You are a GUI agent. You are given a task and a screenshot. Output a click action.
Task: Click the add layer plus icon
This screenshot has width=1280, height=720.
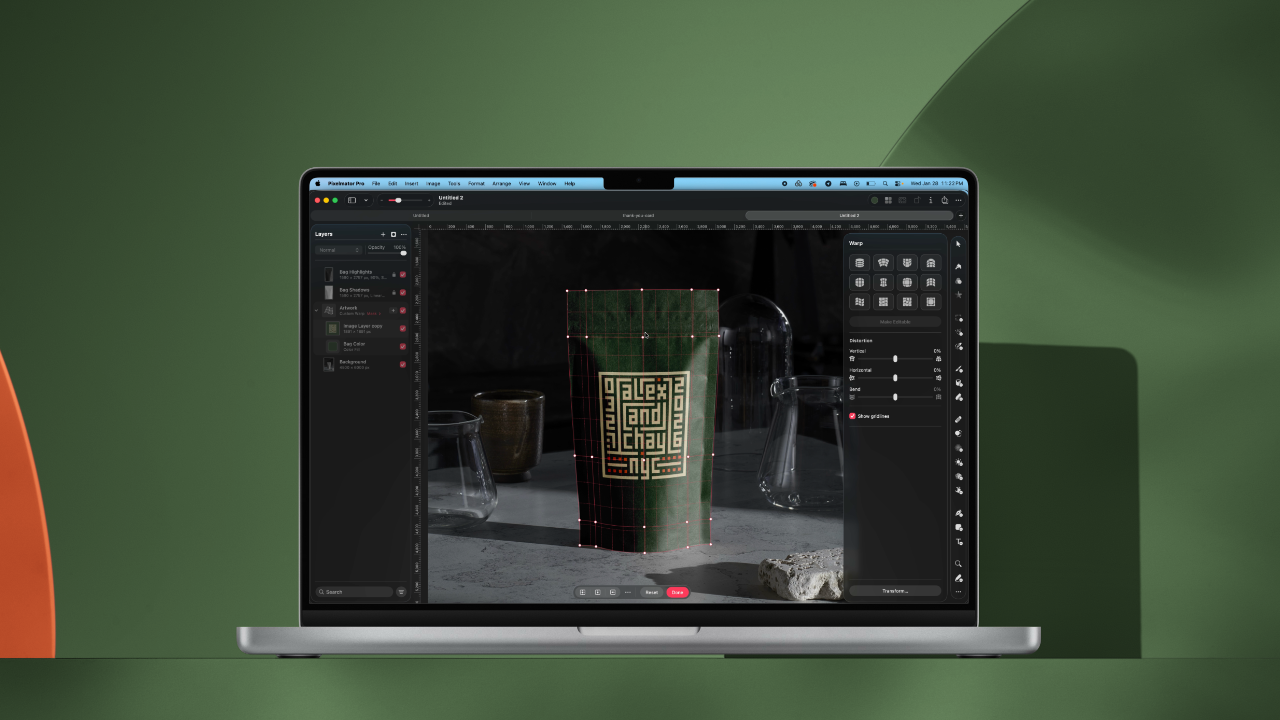point(382,234)
